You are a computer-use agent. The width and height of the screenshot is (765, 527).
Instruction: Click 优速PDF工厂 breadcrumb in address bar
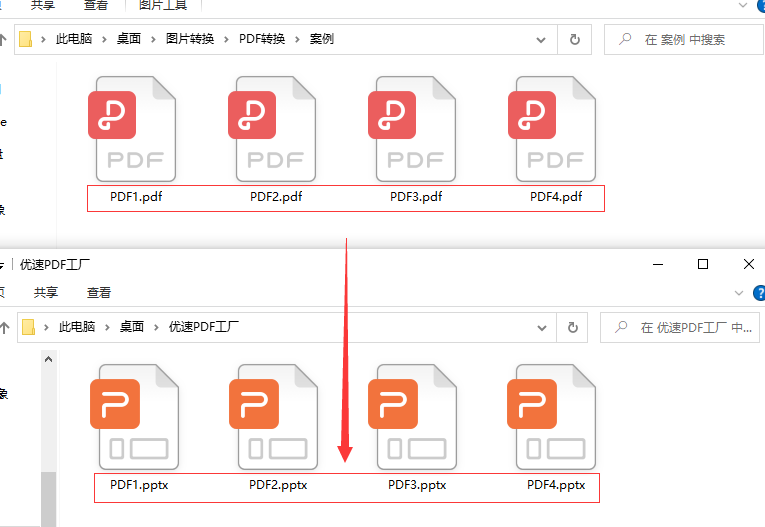point(203,327)
